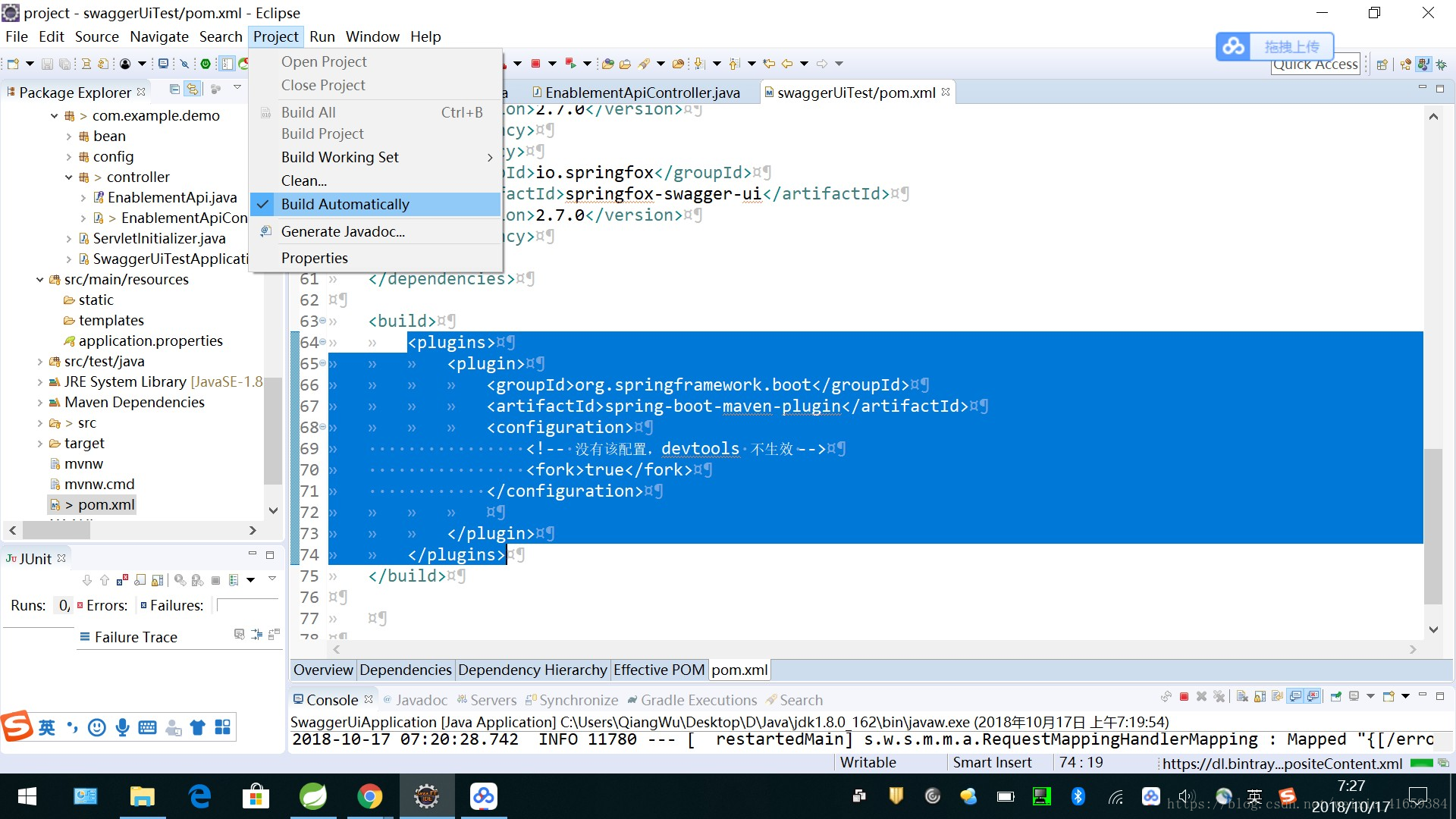The image size is (1456, 819).
Task: Click the red Terminate button in Console
Action: pos(1184,696)
